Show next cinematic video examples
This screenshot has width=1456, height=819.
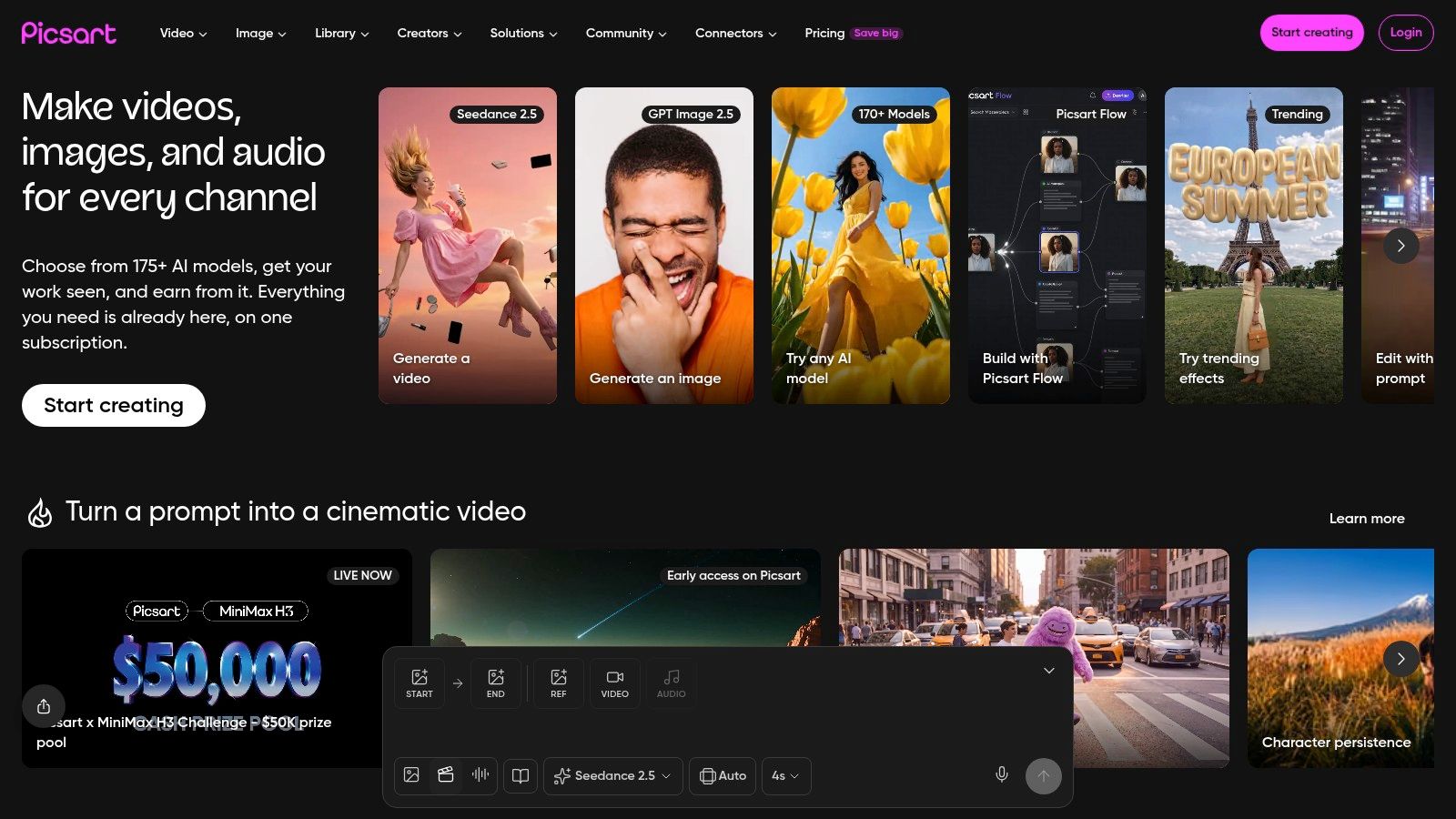(x=1401, y=658)
